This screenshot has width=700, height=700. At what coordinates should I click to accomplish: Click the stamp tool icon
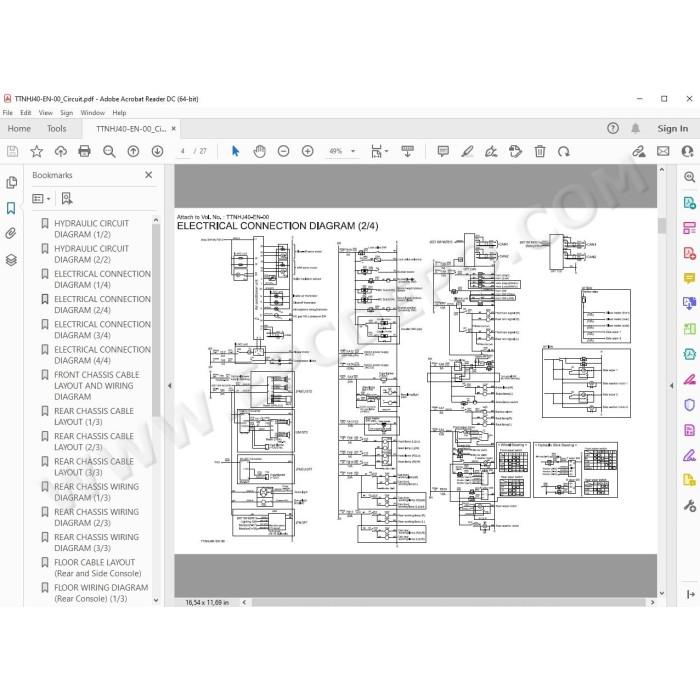point(515,152)
